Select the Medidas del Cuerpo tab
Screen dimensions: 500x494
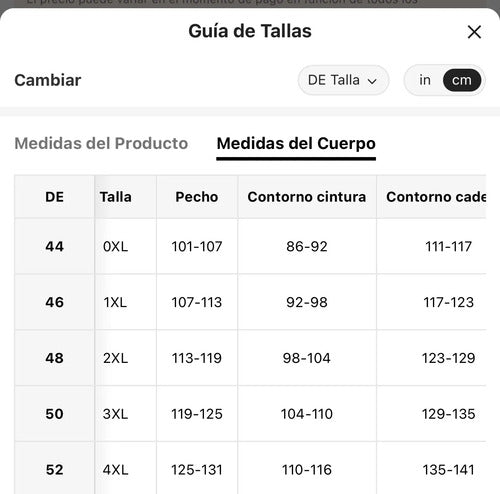click(296, 144)
